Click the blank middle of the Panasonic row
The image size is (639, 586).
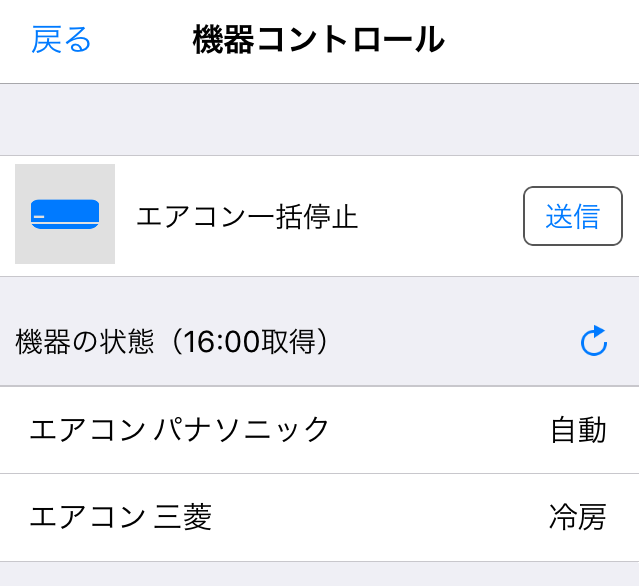(x=440, y=430)
